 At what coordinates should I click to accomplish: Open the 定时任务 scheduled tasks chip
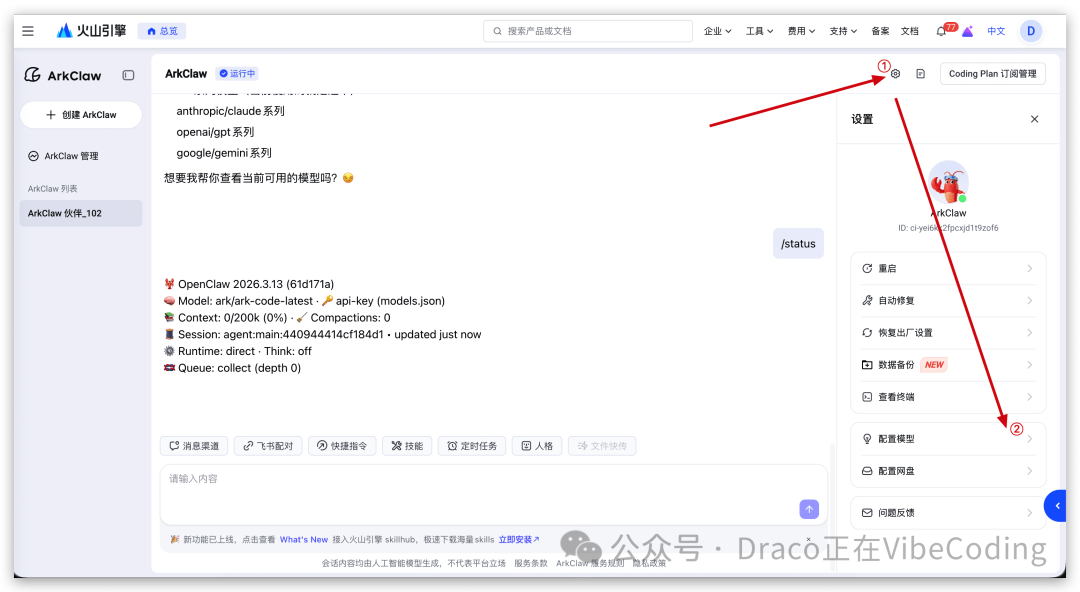471,445
